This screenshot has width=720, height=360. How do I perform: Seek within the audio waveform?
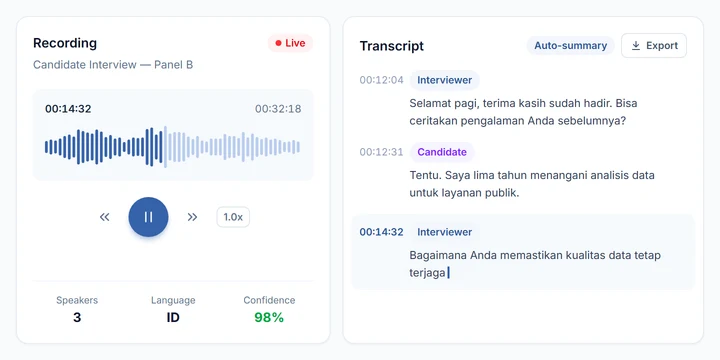click(173, 147)
